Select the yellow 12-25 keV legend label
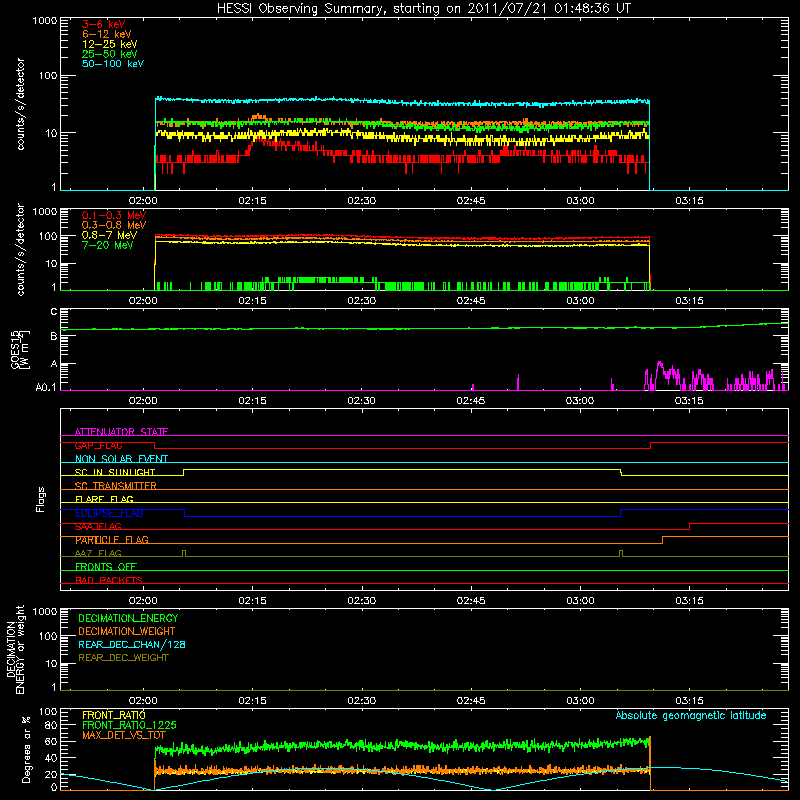The image size is (800, 800). coord(110,44)
